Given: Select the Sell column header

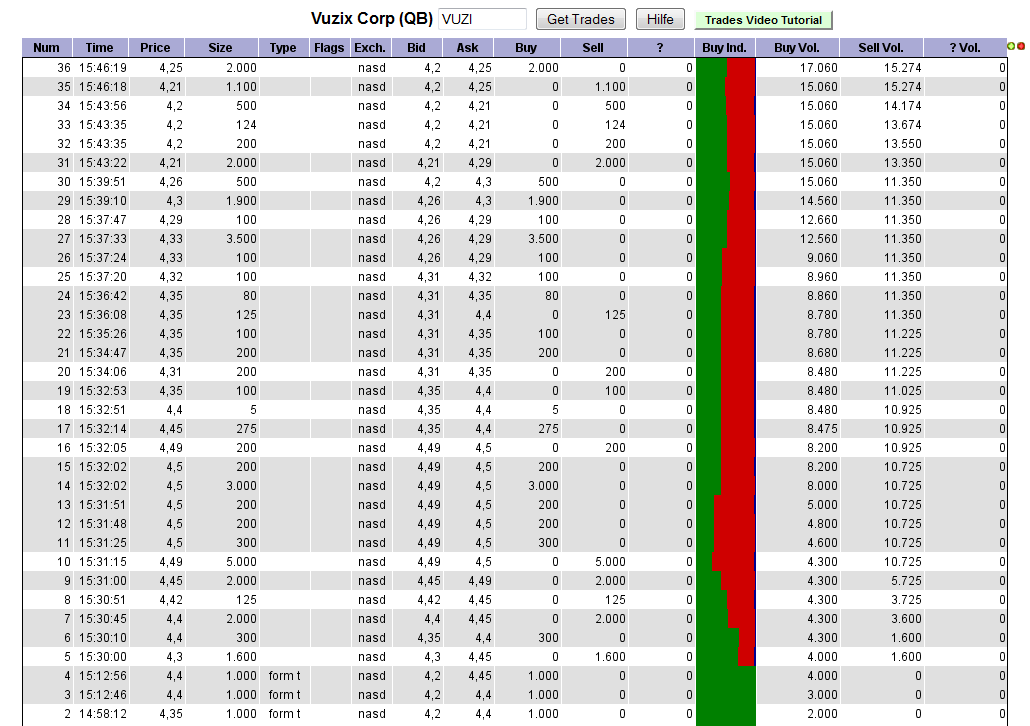Looking at the screenshot, I should click(593, 47).
